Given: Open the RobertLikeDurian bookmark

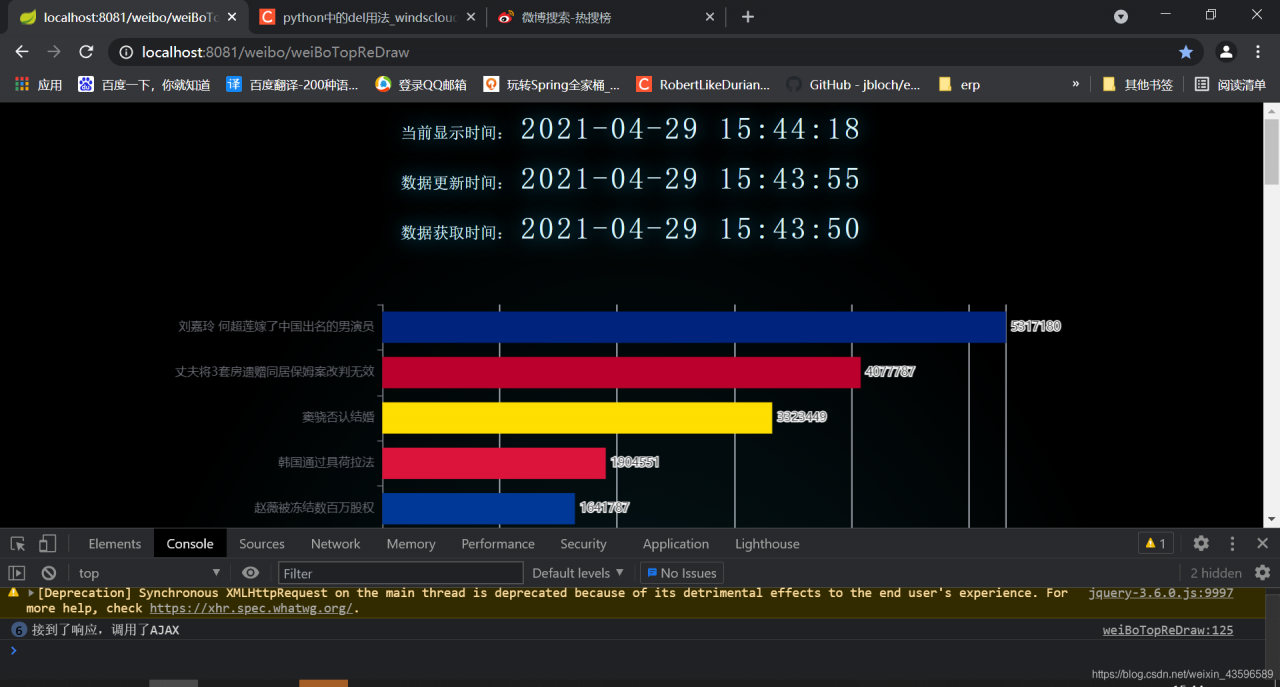Looking at the screenshot, I should coord(704,85).
